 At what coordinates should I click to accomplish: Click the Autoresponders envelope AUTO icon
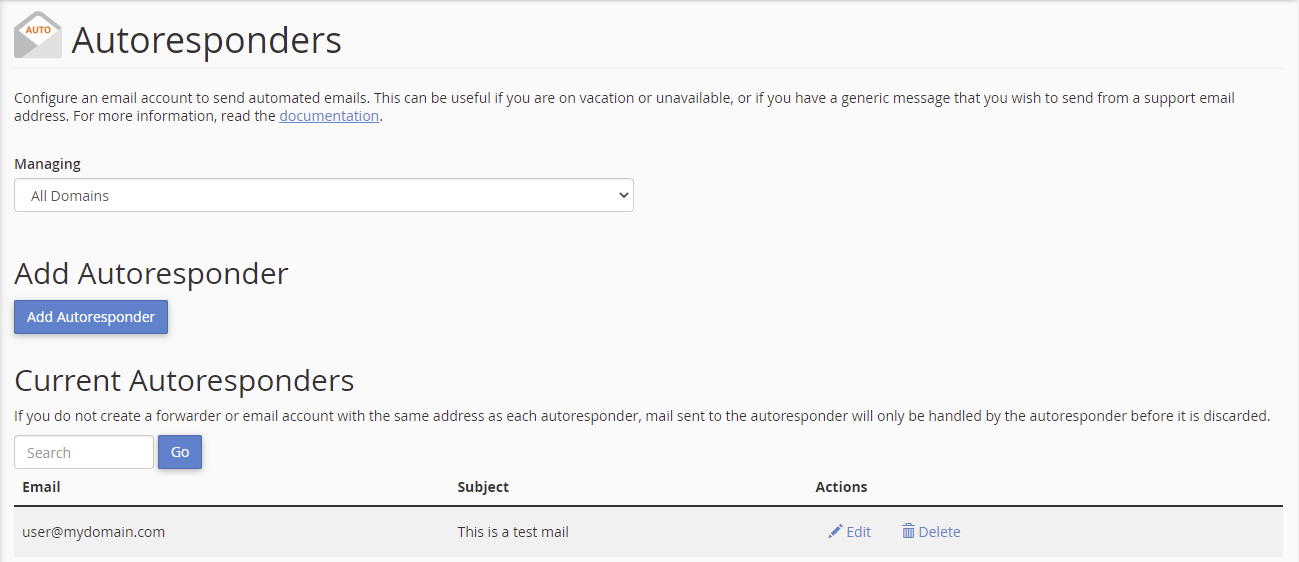38,35
